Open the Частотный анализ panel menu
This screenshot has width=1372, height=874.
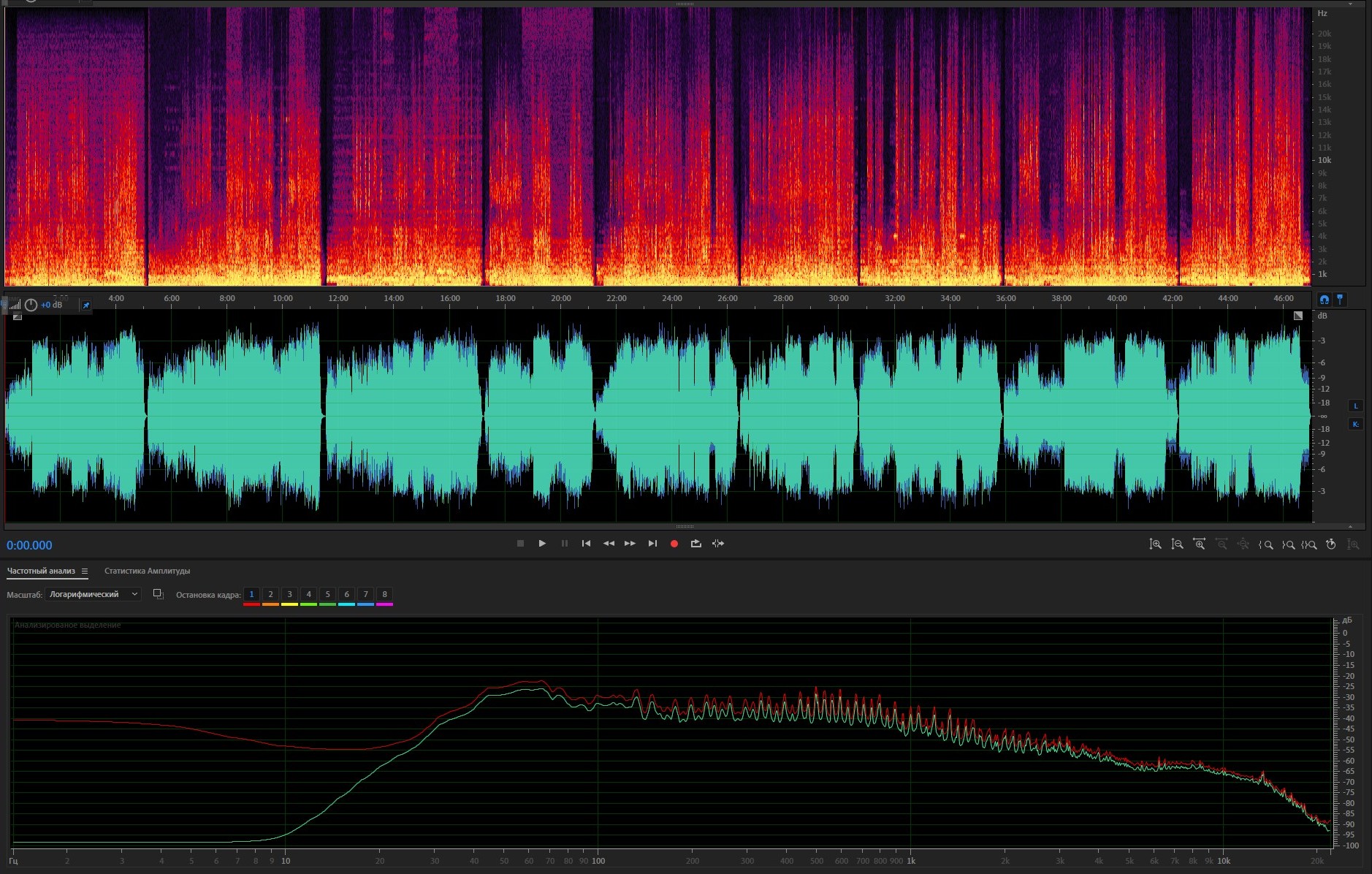(85, 571)
